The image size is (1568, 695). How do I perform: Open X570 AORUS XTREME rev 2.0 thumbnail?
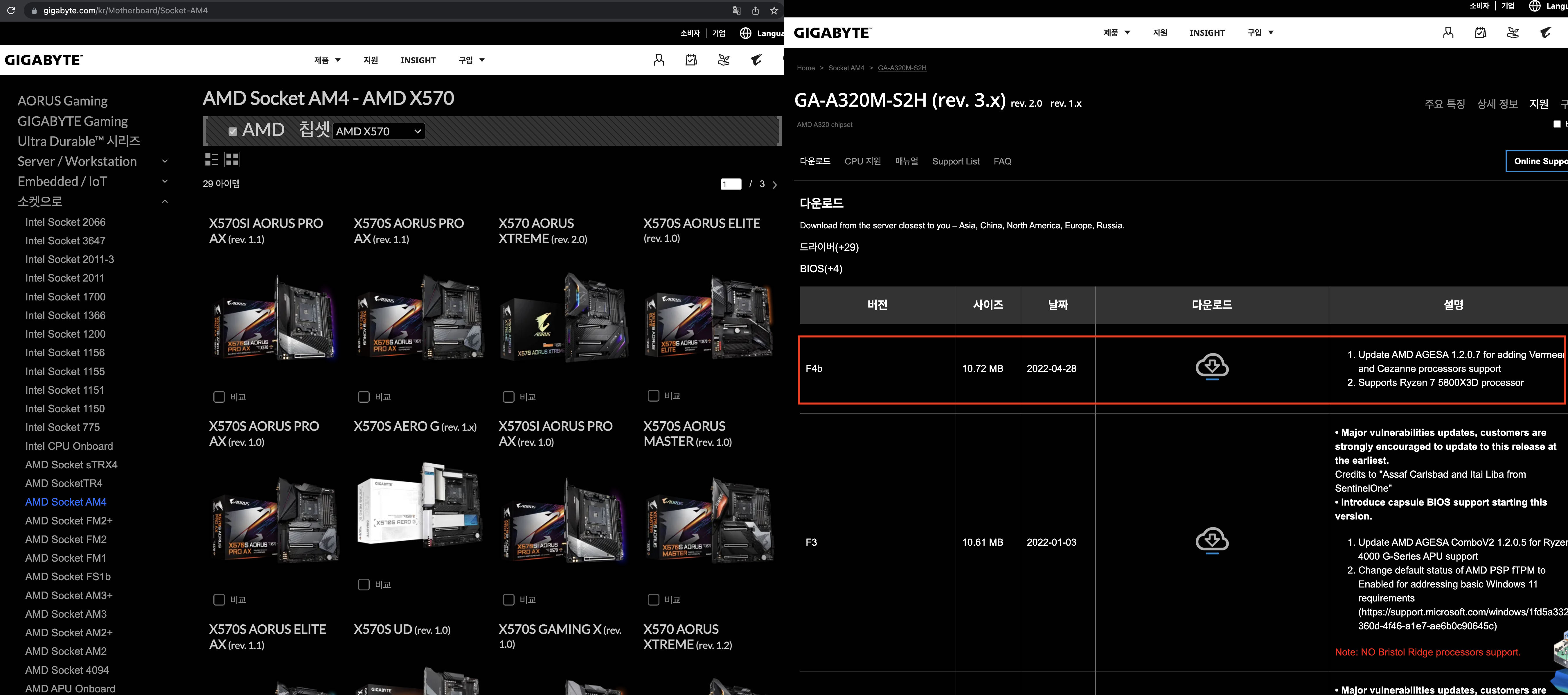coord(564,317)
